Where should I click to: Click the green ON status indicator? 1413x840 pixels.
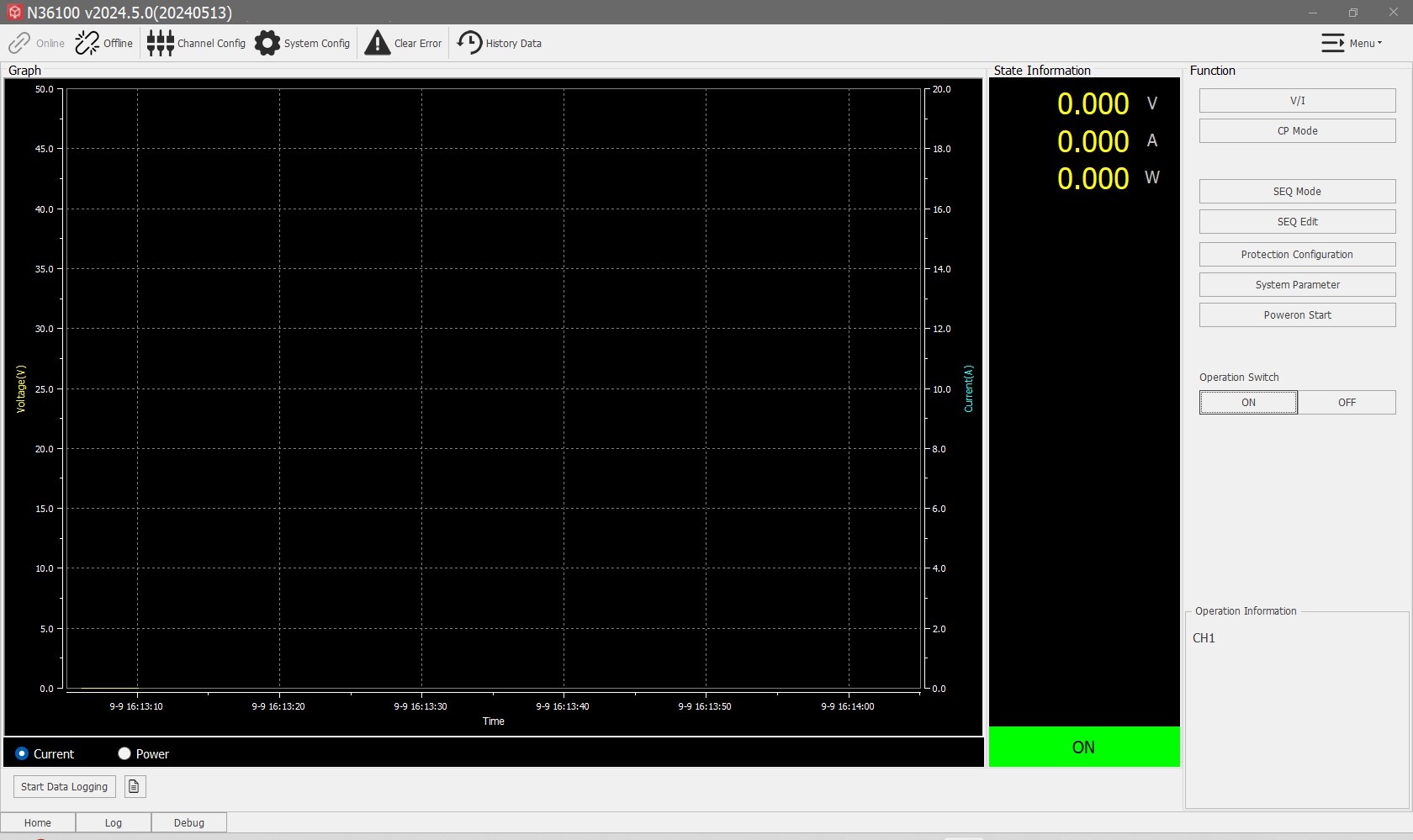(1084, 747)
